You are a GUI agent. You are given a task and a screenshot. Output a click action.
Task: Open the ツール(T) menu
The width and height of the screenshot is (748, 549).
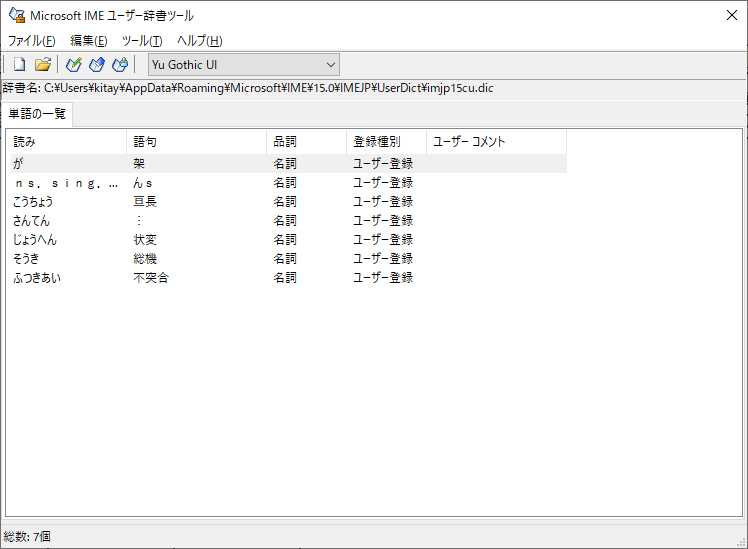(142, 41)
